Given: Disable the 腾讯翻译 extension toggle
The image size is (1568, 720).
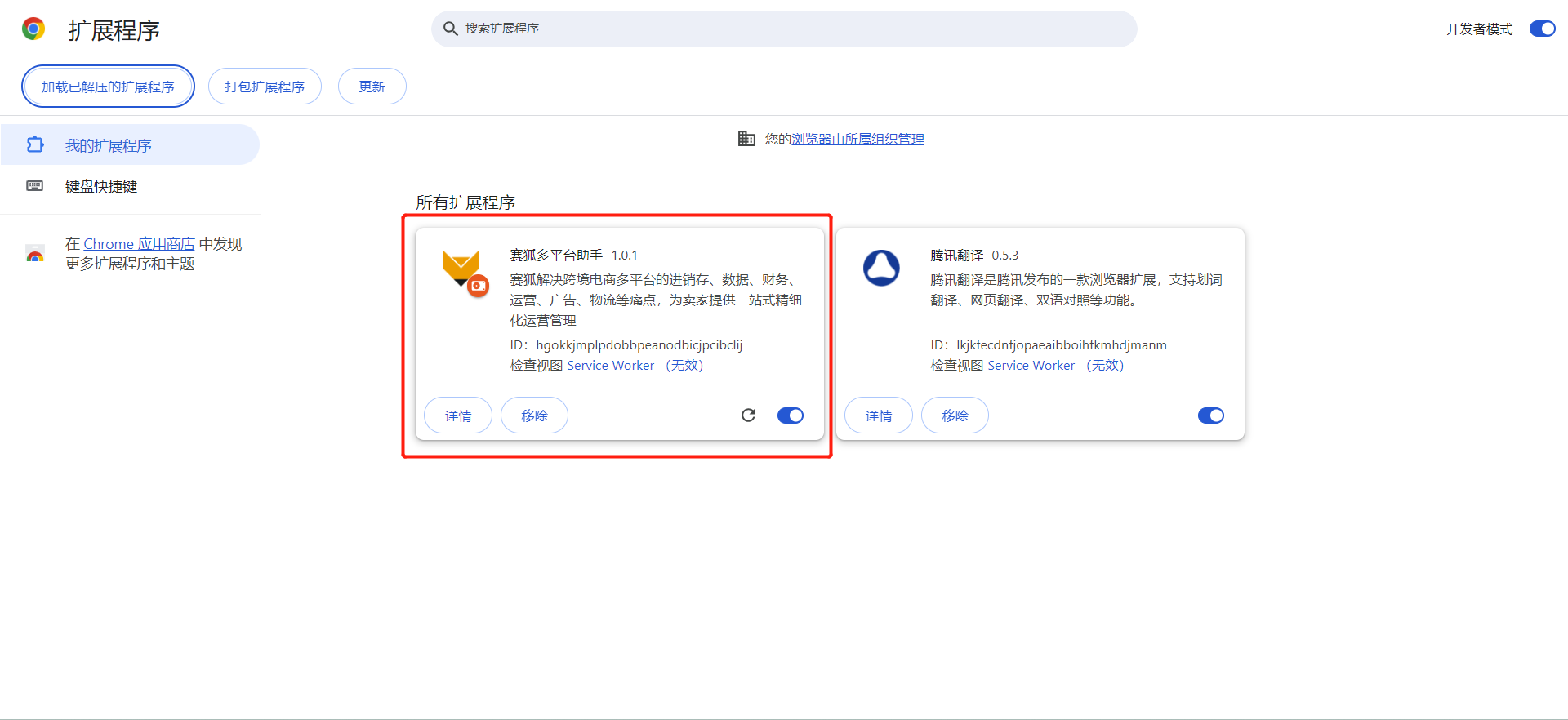Looking at the screenshot, I should coord(1211,416).
